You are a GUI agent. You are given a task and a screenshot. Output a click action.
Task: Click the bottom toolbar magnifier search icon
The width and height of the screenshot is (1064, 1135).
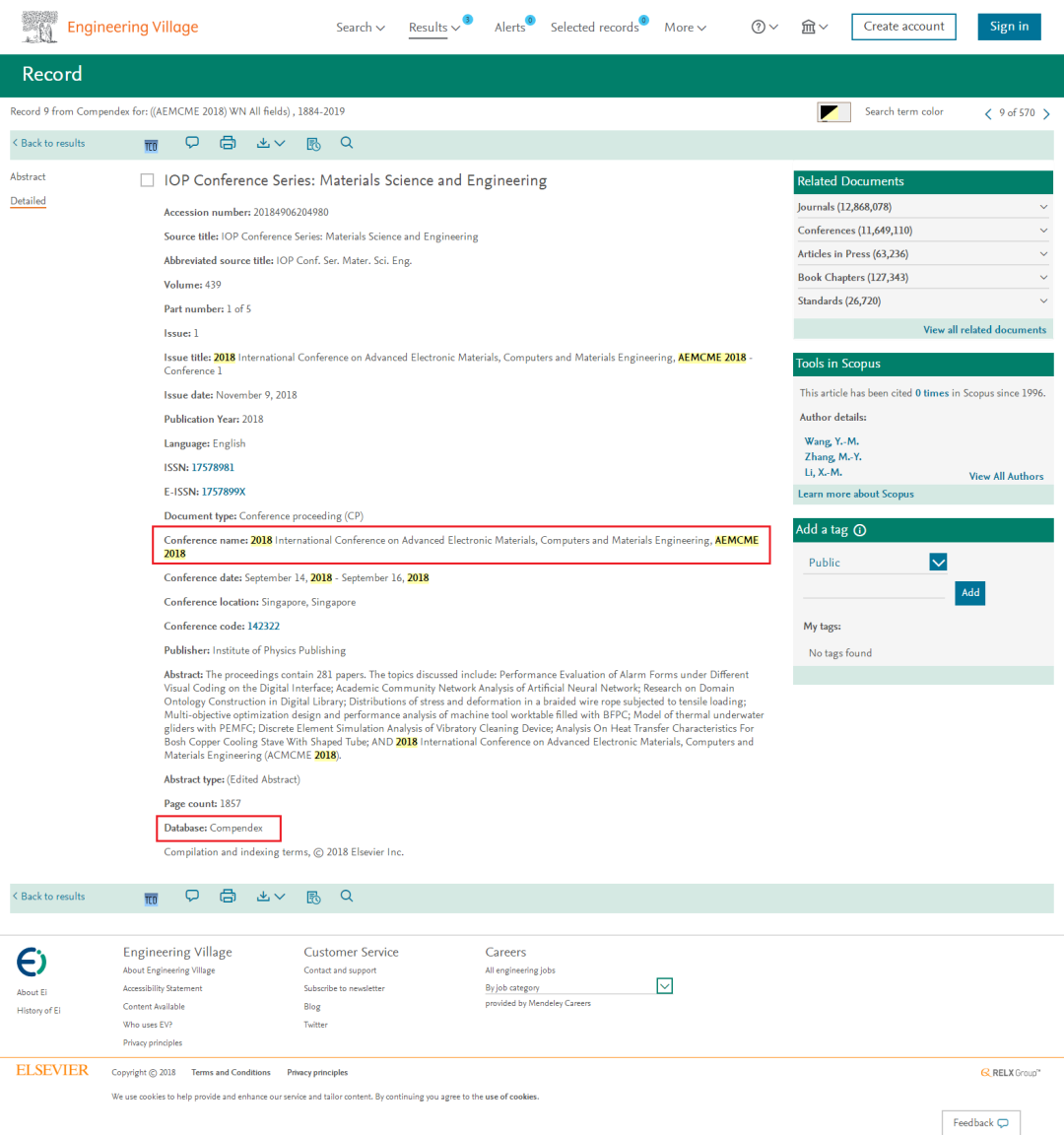(x=347, y=897)
